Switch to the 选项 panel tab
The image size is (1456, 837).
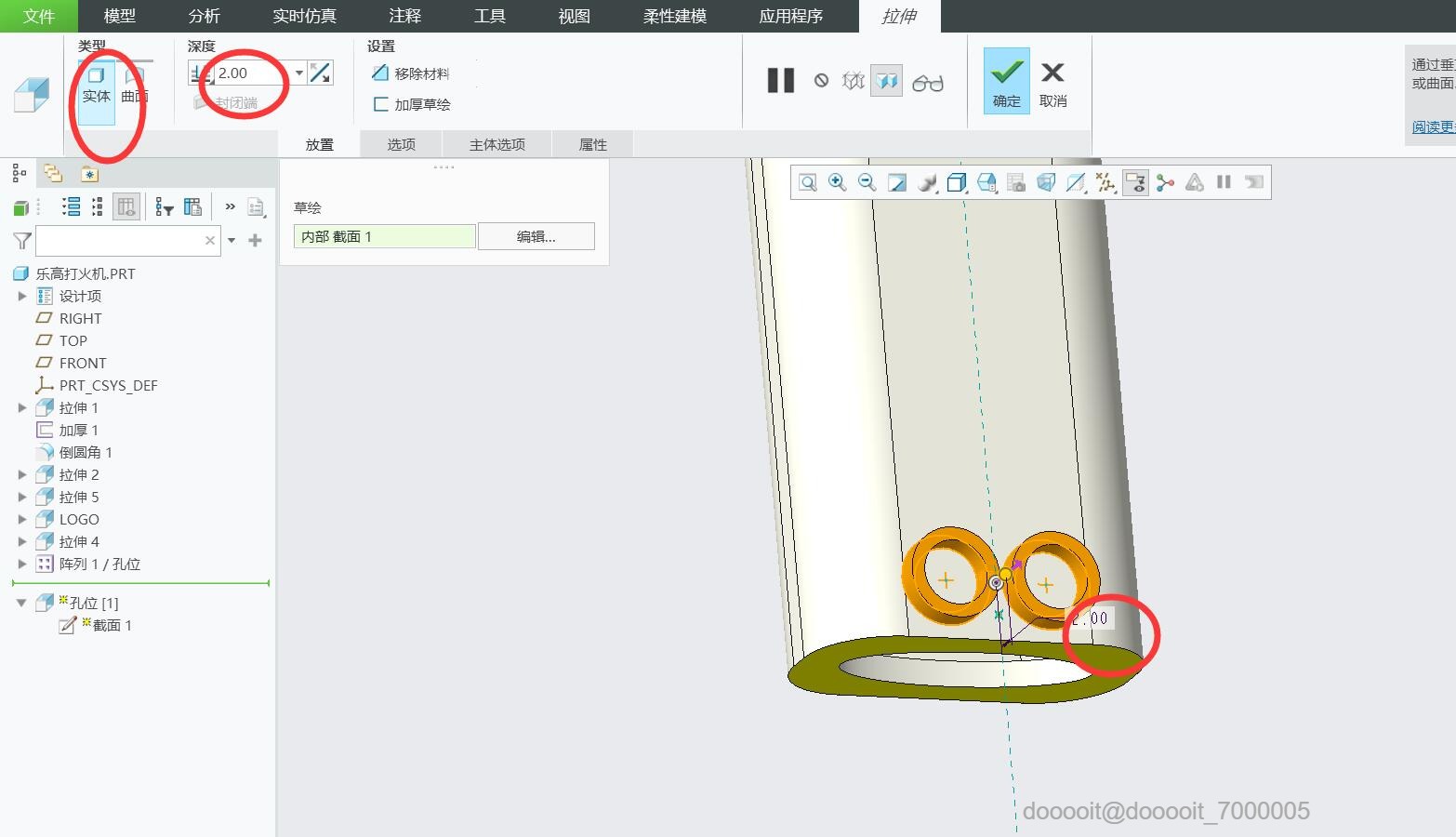pos(401,144)
